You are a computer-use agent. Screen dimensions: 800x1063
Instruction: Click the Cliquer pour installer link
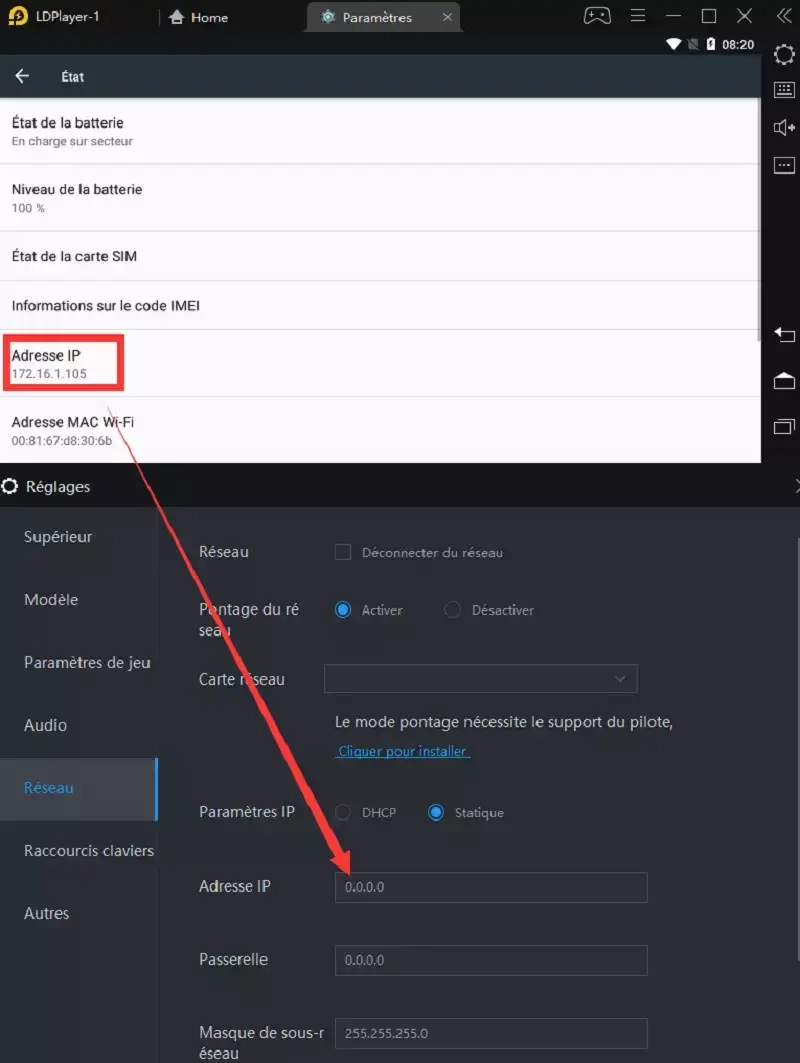click(403, 751)
